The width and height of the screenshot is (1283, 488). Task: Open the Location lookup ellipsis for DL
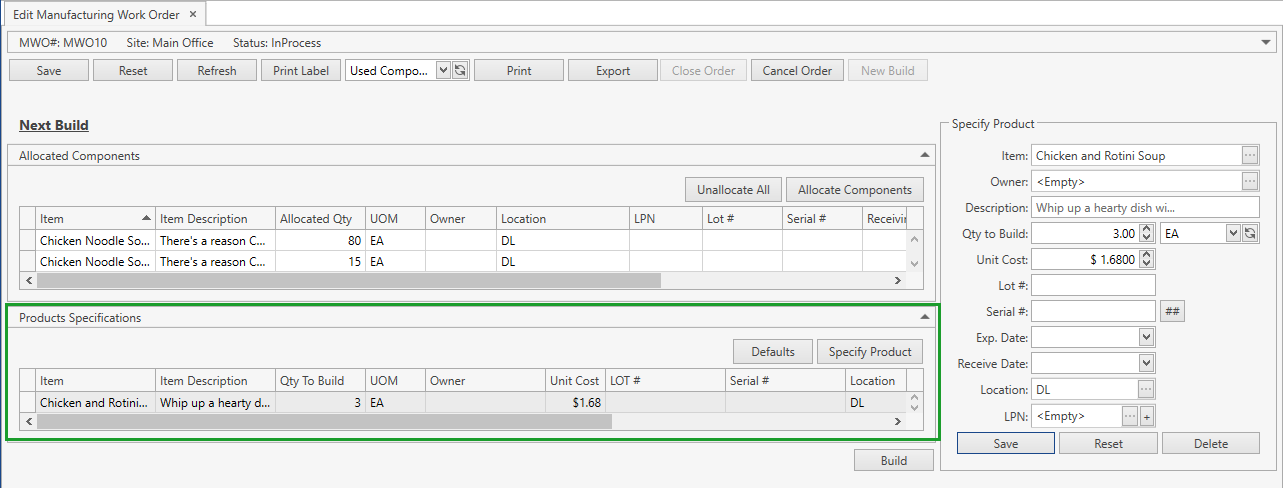(x=1146, y=390)
